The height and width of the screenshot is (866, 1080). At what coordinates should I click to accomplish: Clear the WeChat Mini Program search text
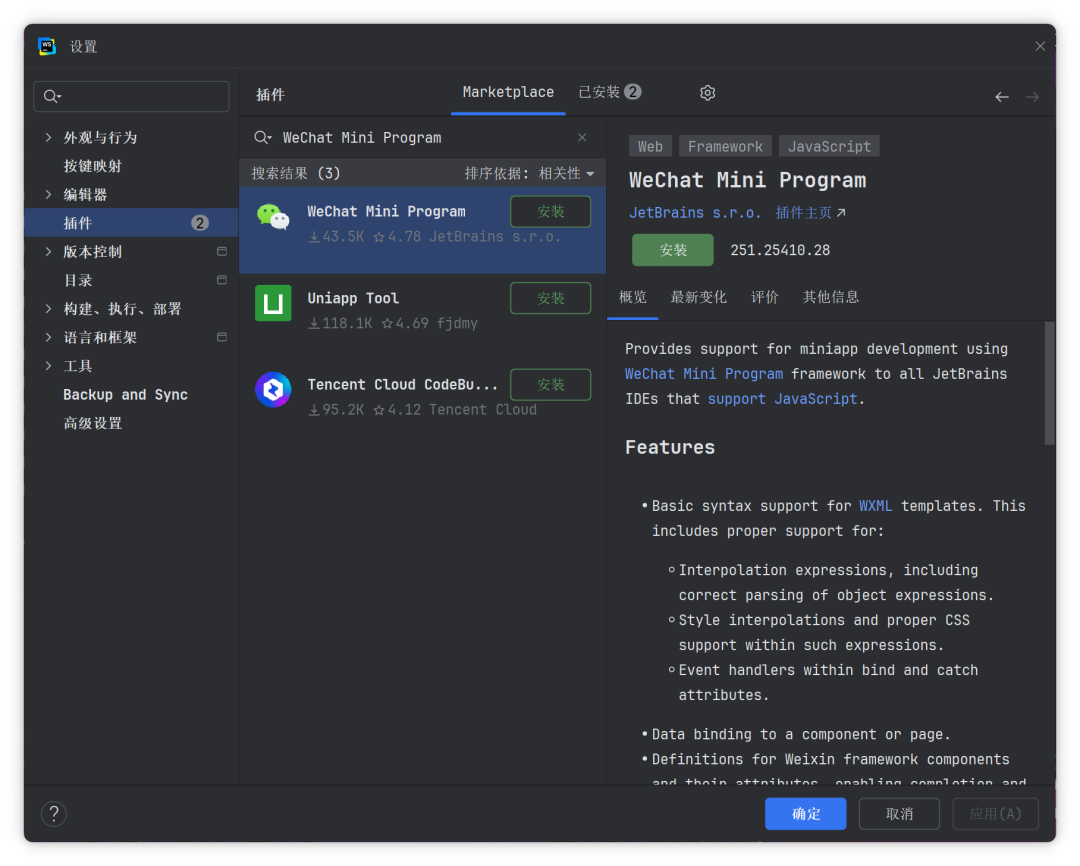tap(582, 137)
